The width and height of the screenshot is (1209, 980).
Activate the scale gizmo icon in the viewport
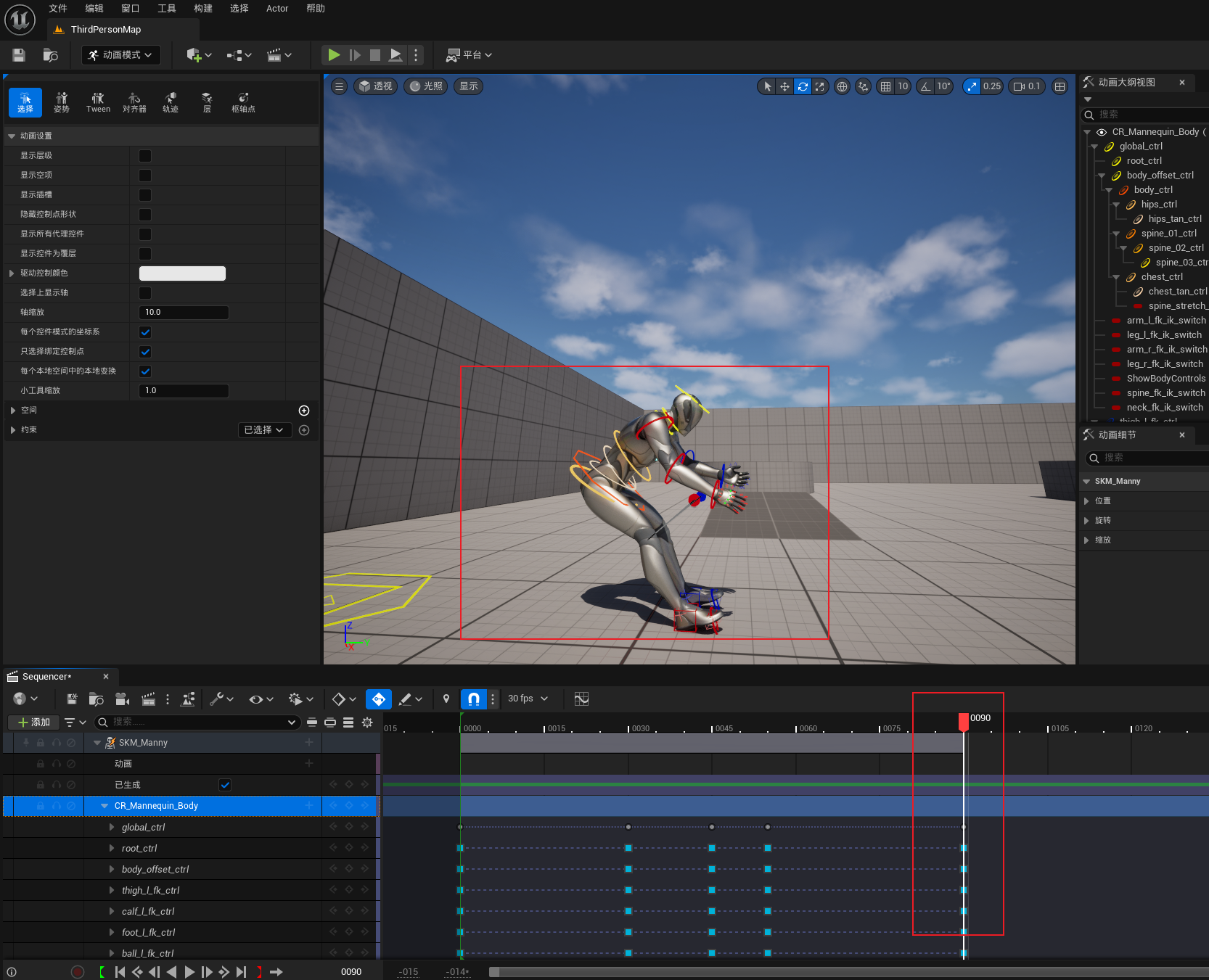tap(820, 86)
